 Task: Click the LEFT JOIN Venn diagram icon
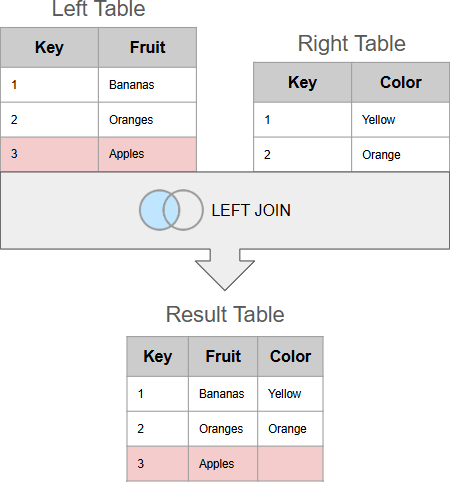(171, 210)
